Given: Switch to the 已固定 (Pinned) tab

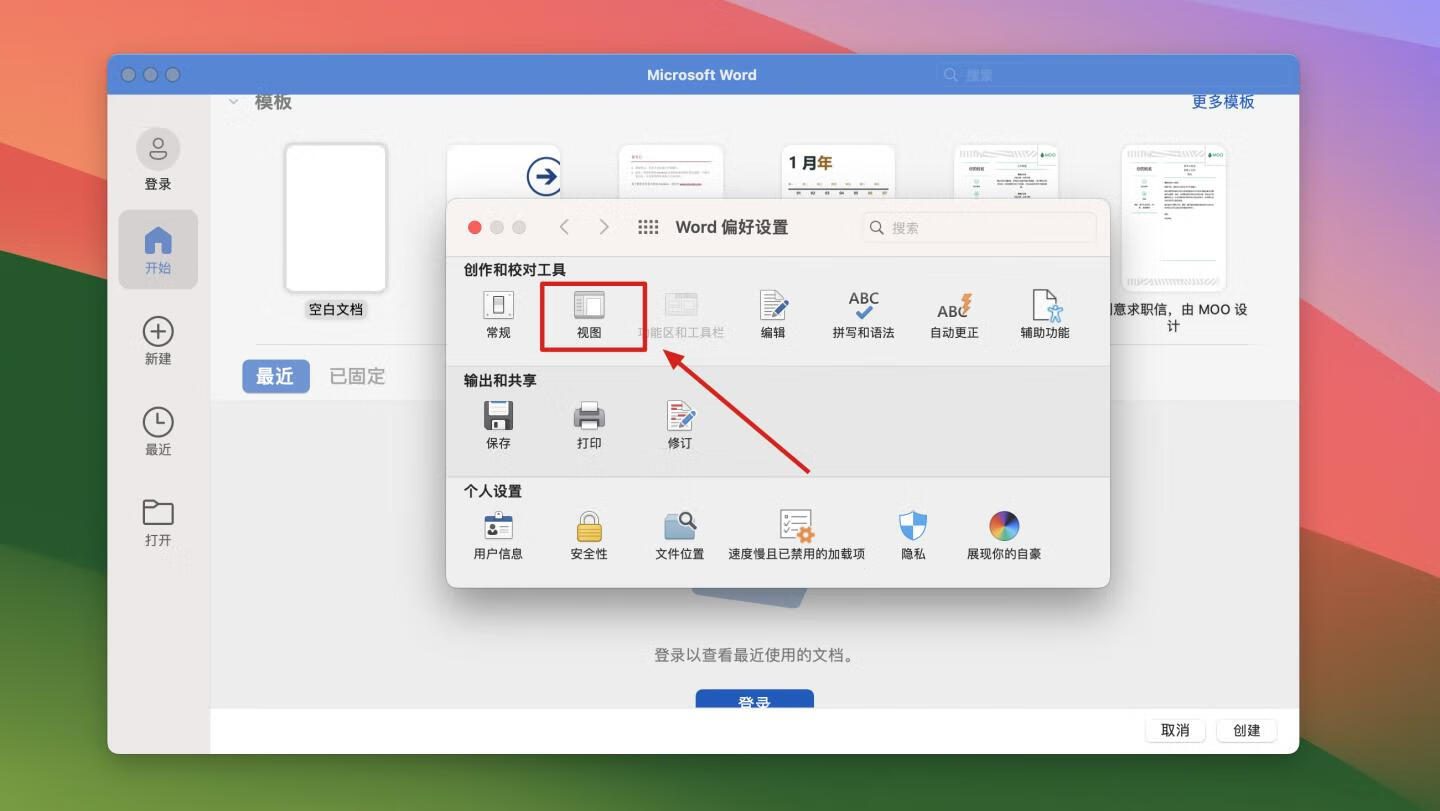Looking at the screenshot, I should pyautogui.click(x=357, y=376).
